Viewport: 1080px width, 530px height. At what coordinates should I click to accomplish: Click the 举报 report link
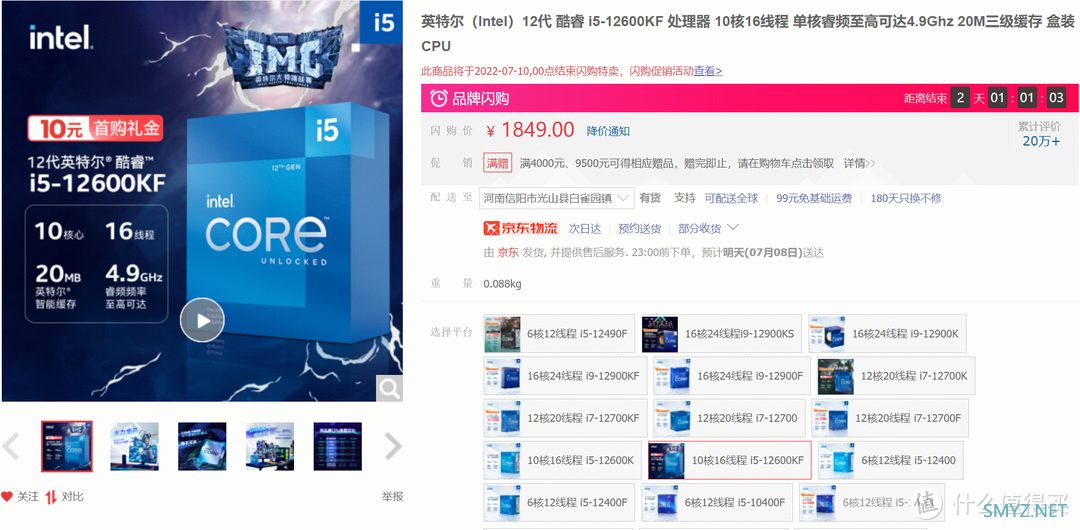pos(393,496)
